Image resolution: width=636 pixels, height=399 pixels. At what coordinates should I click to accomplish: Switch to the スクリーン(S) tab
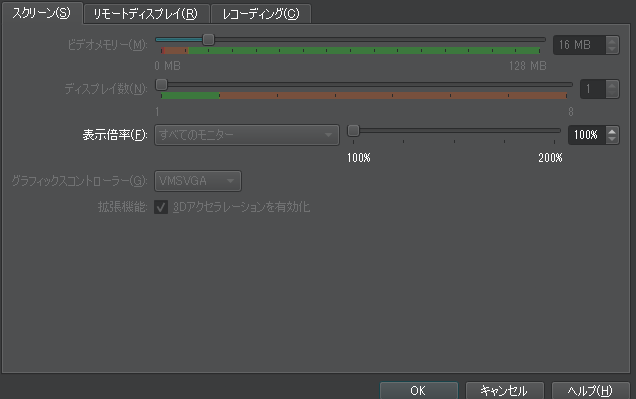(42, 13)
